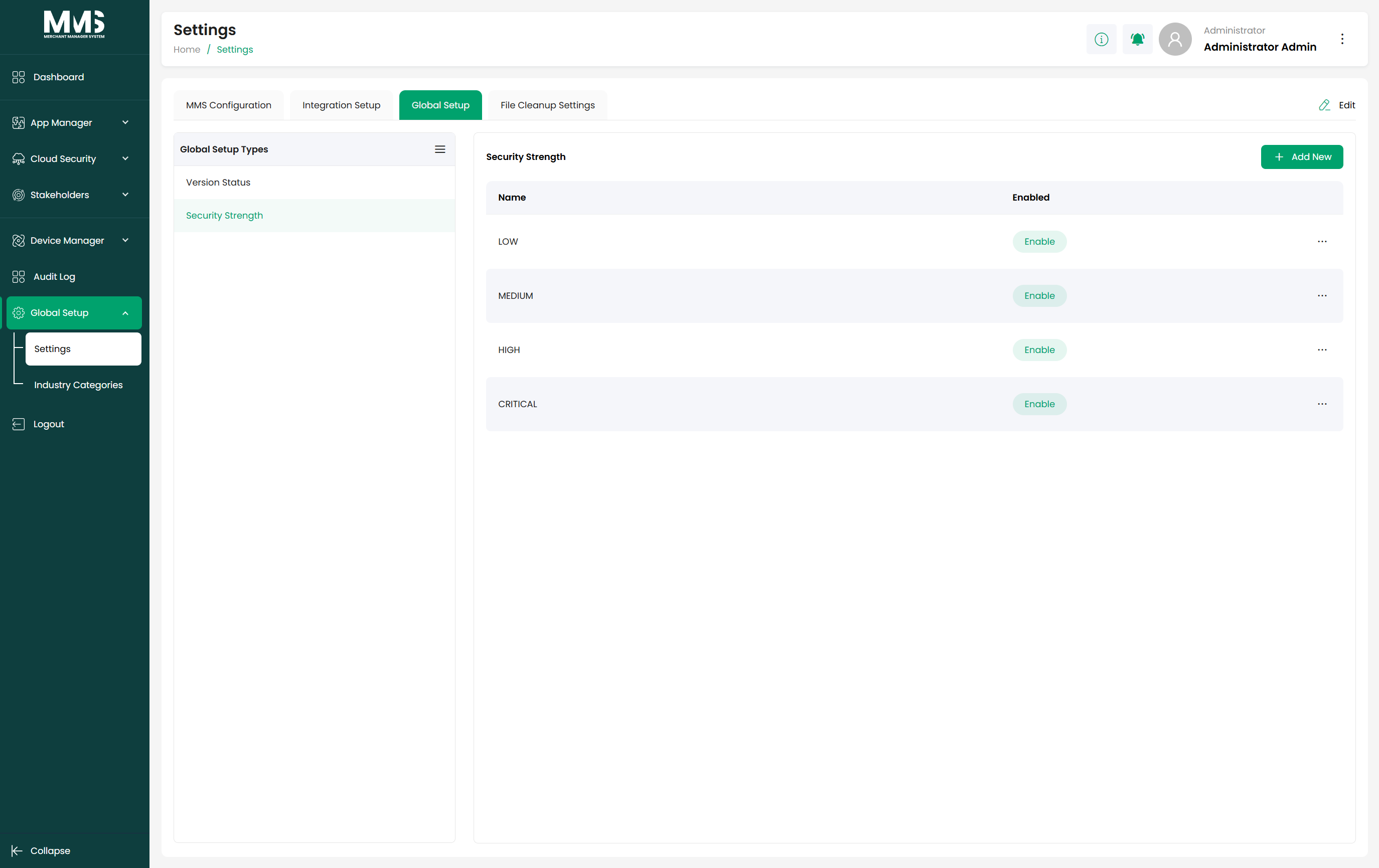Click Settings breadcrumb link
This screenshot has width=1379, height=868.
pos(235,50)
